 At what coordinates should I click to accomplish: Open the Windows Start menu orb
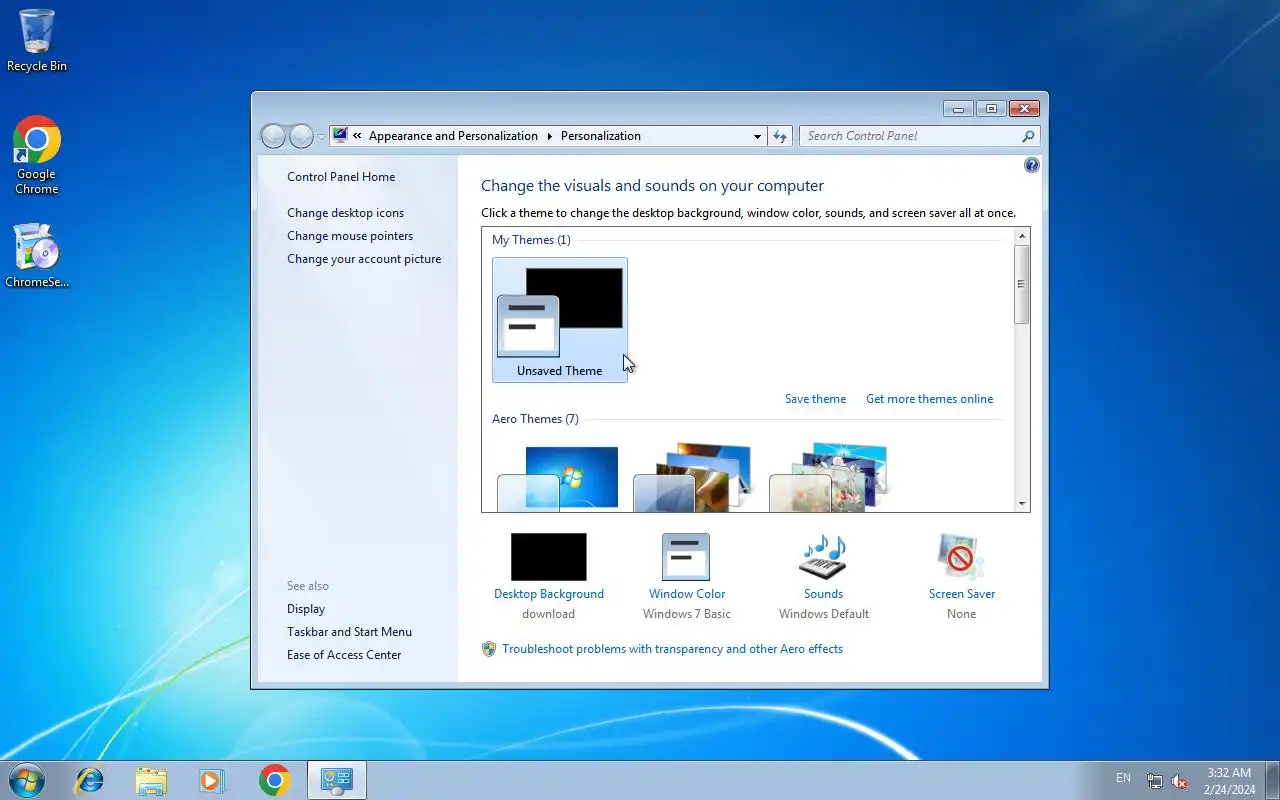26,780
